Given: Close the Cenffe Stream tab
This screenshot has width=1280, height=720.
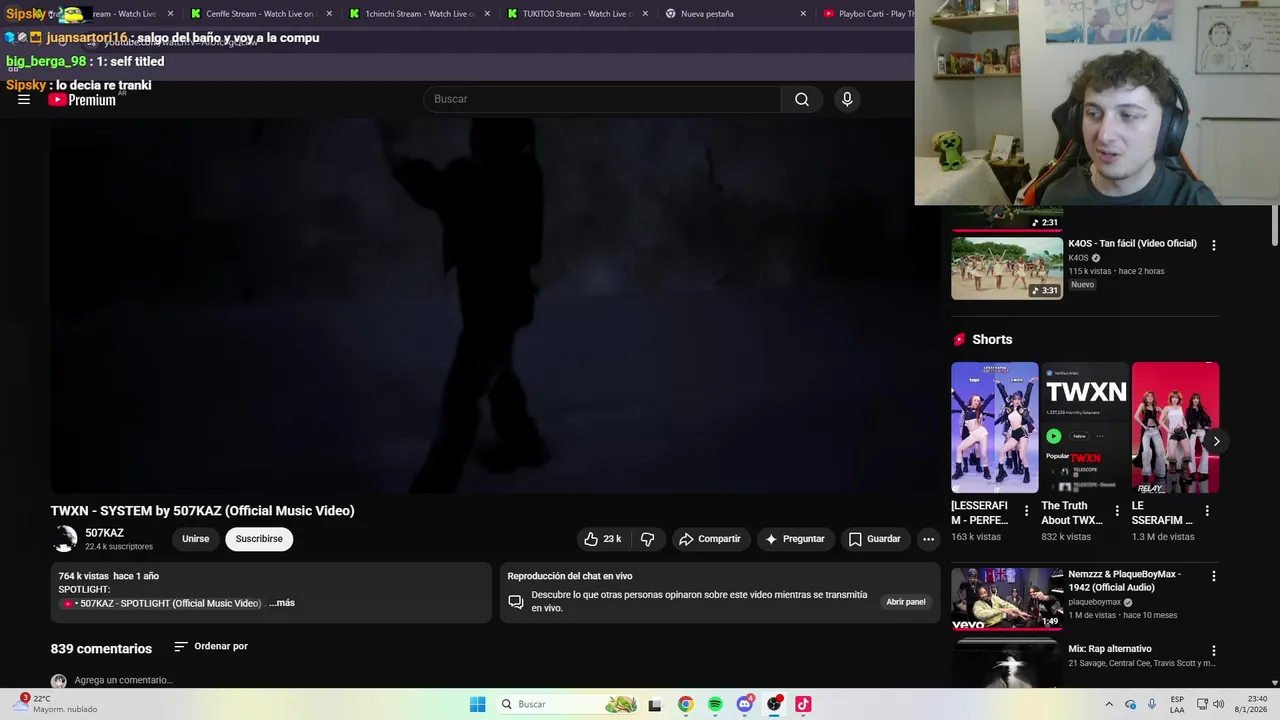Looking at the screenshot, I should [x=329, y=14].
